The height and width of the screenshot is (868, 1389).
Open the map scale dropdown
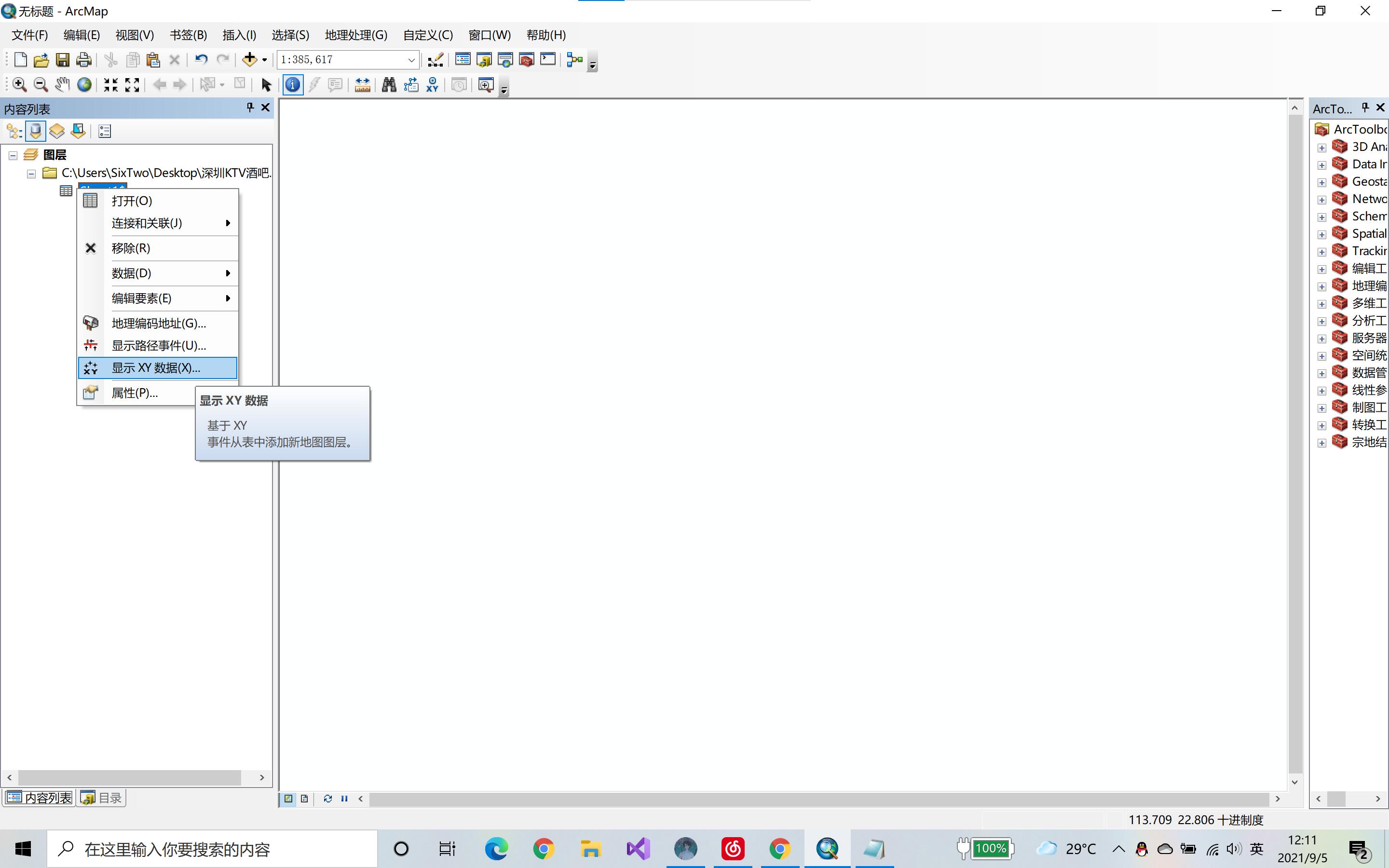point(411,60)
